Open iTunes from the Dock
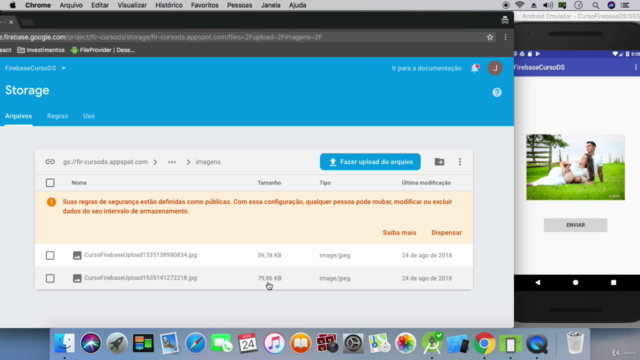Image resolution: width=640 pixels, height=360 pixels. [x=274, y=343]
